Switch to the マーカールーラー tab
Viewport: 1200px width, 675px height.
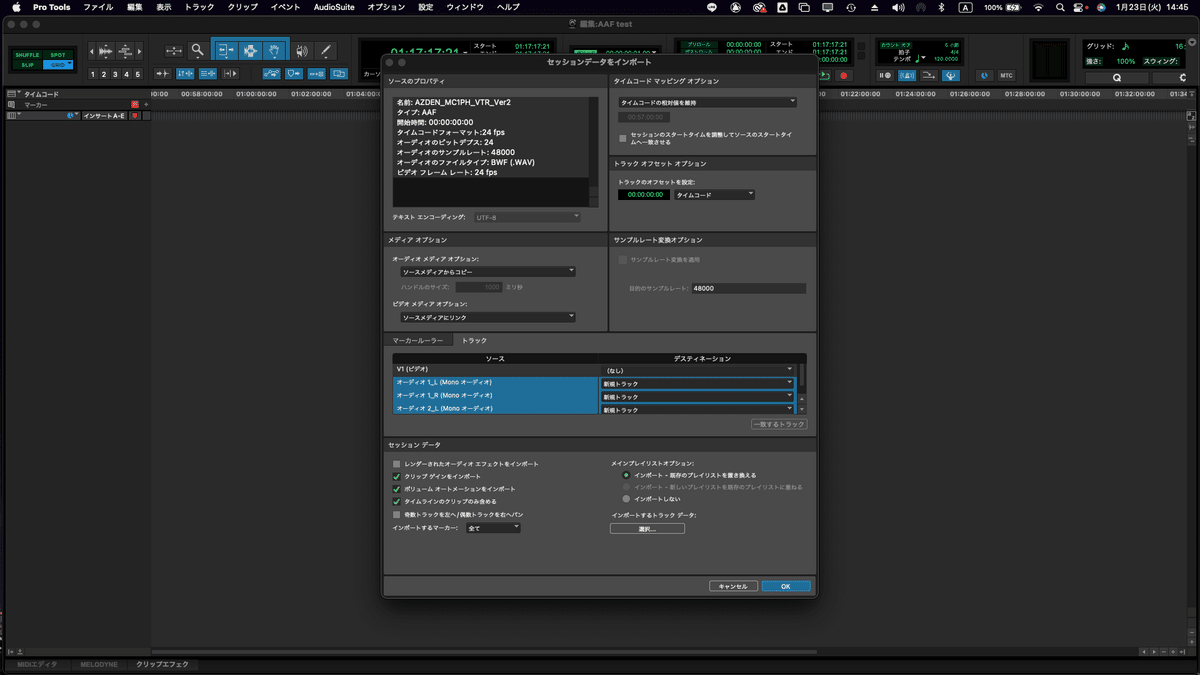(418, 341)
